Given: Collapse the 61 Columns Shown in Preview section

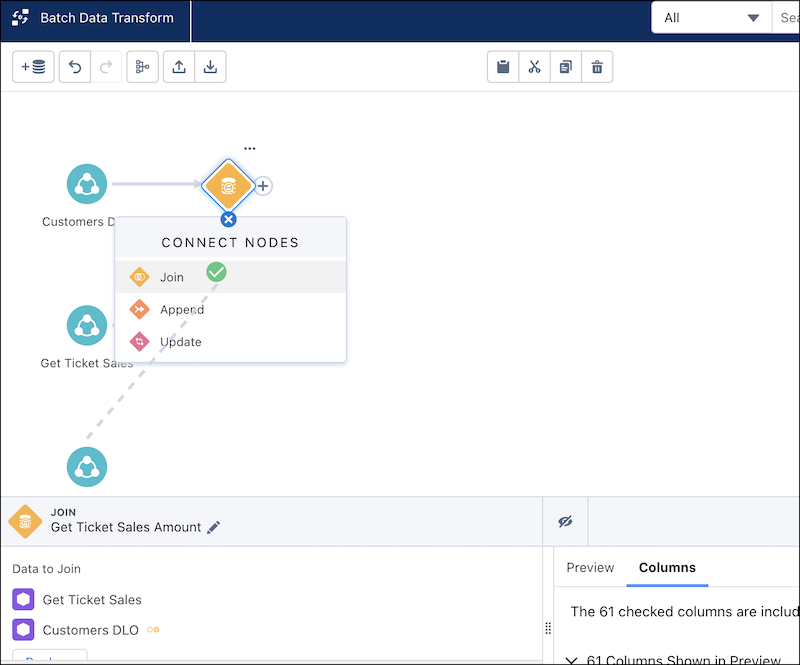Looking at the screenshot, I should click(571, 659).
